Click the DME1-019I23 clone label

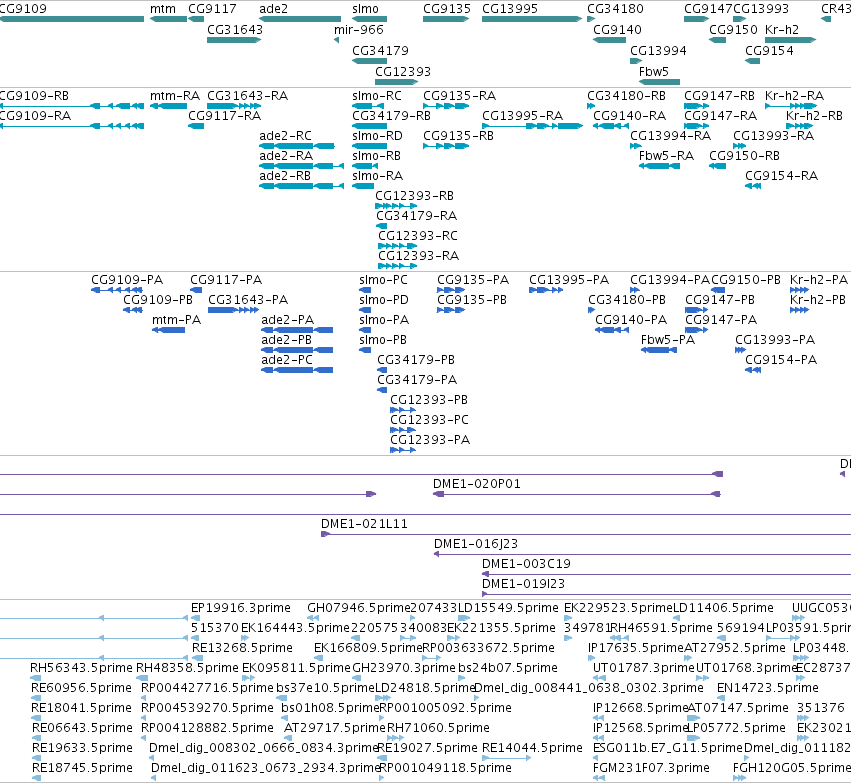coord(523,584)
